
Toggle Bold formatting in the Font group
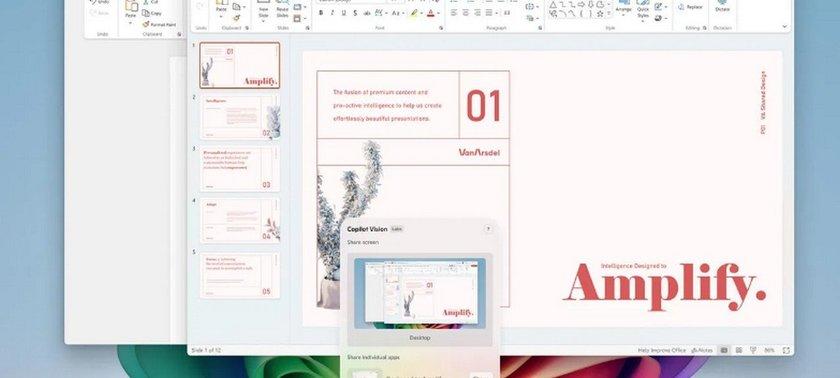(x=321, y=13)
